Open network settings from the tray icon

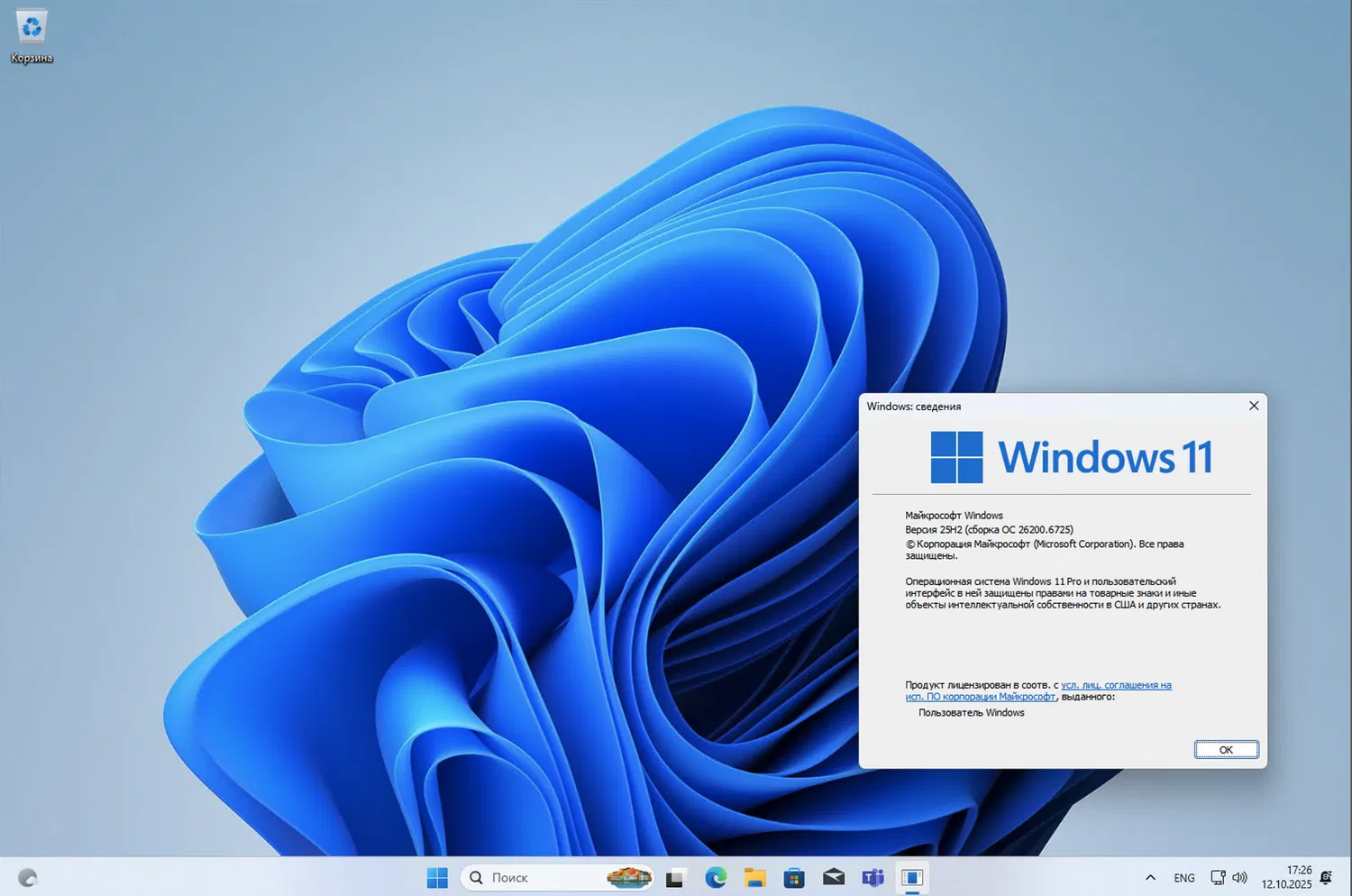[x=1218, y=877]
